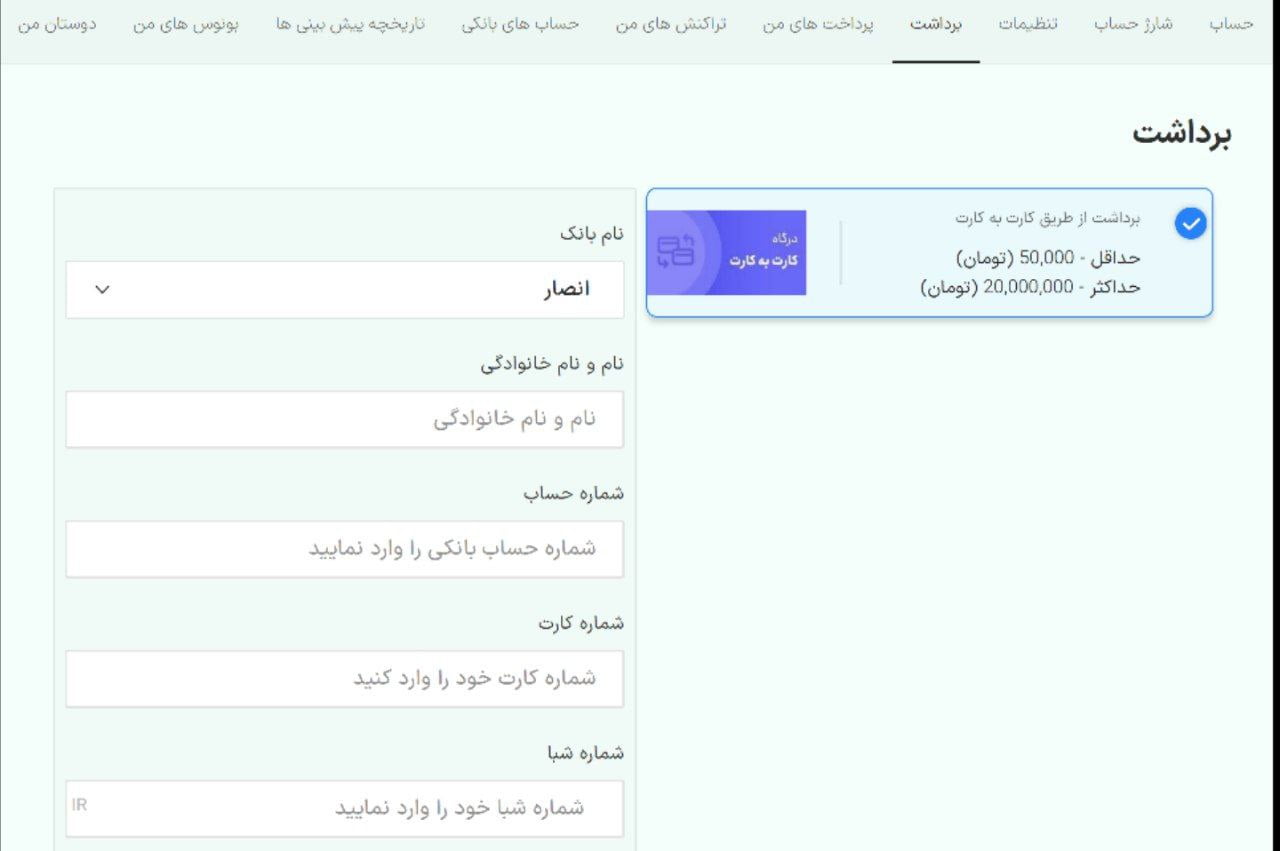View پرداخت های من payments tab
This screenshot has height=851, width=1280.
tap(820, 24)
